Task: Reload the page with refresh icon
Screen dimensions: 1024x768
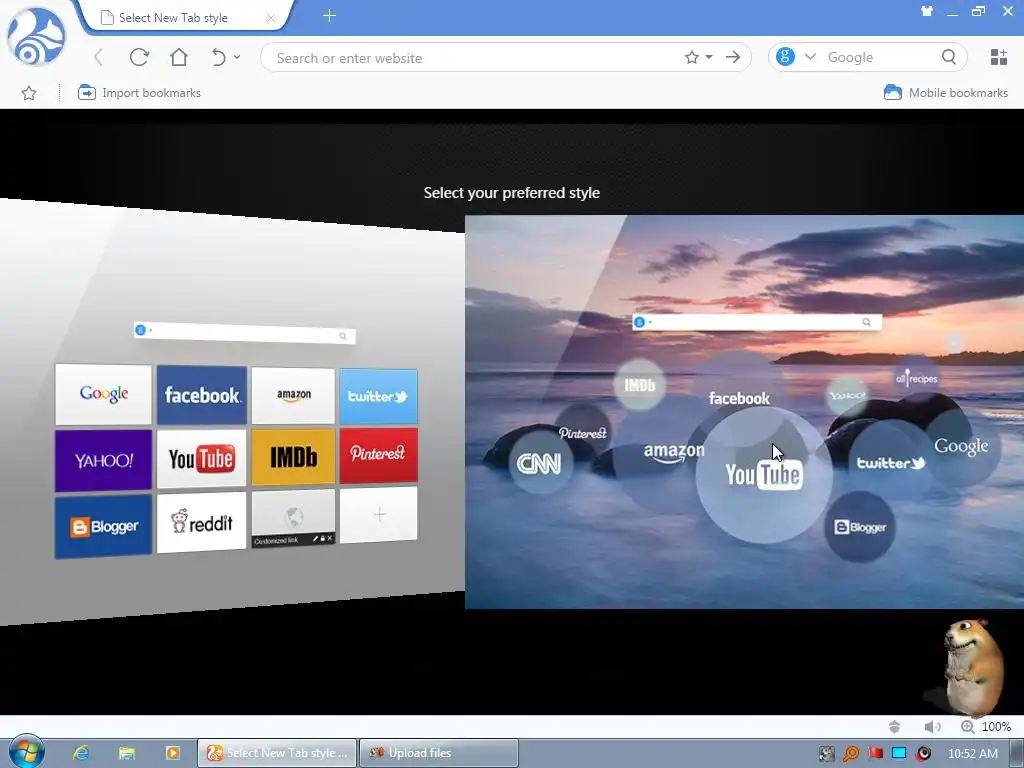Action: tap(139, 57)
